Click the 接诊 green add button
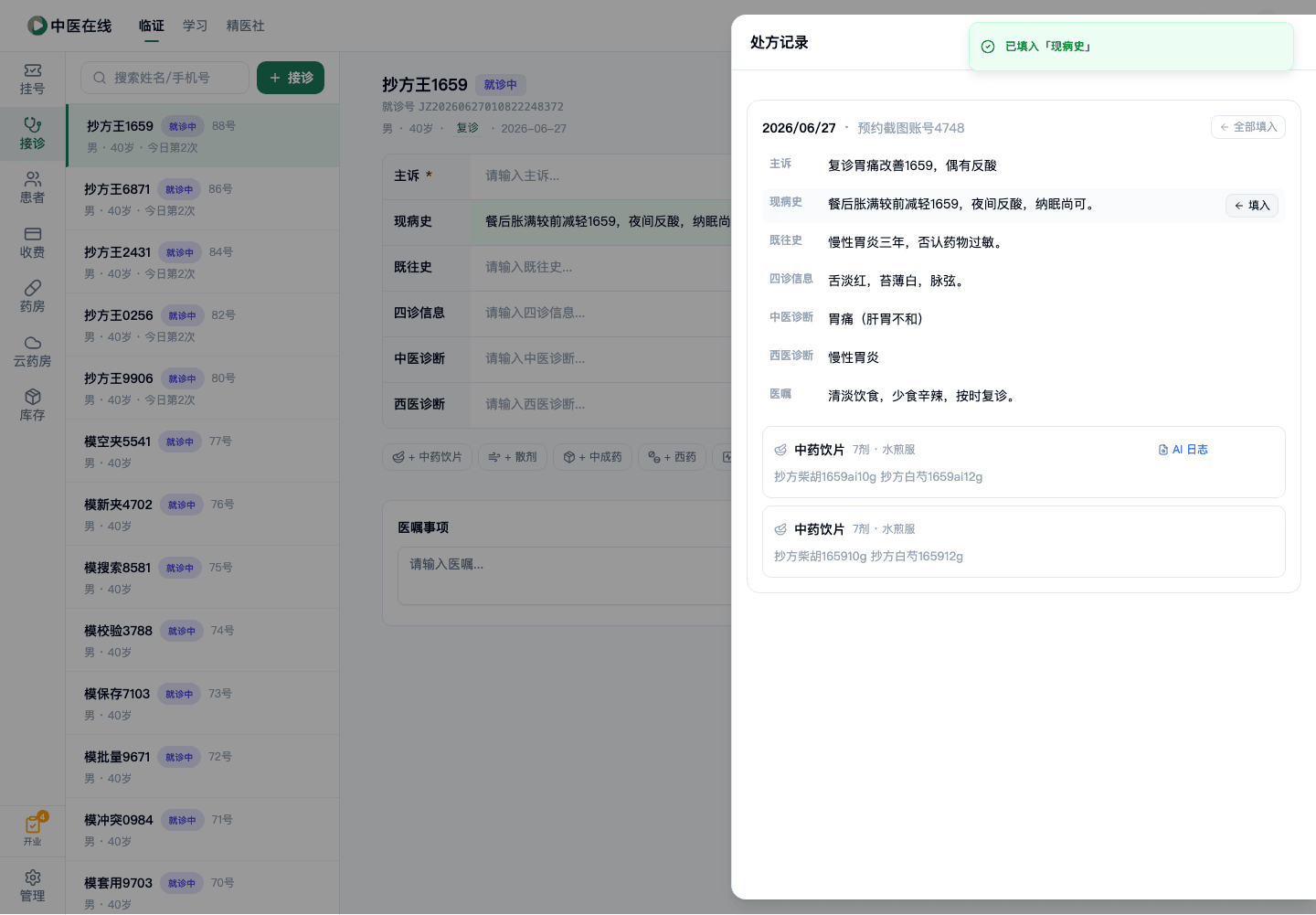Image resolution: width=1316 pixels, height=915 pixels. (x=291, y=78)
